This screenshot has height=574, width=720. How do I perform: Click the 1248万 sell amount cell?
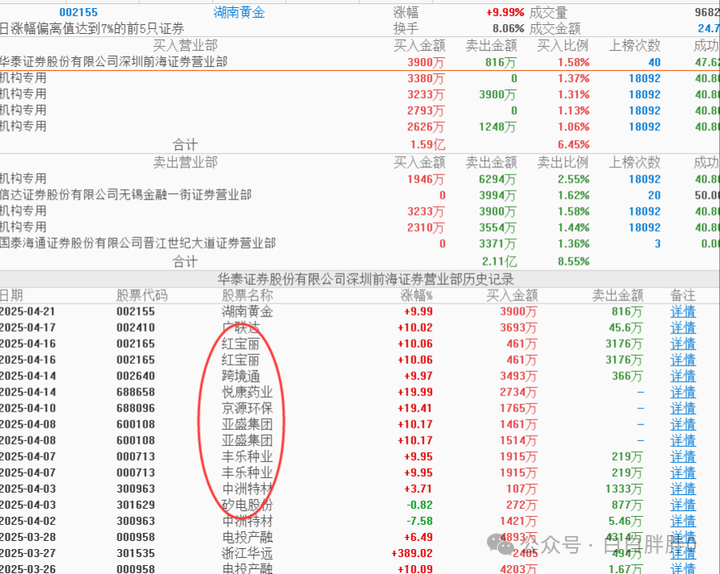[498, 127]
